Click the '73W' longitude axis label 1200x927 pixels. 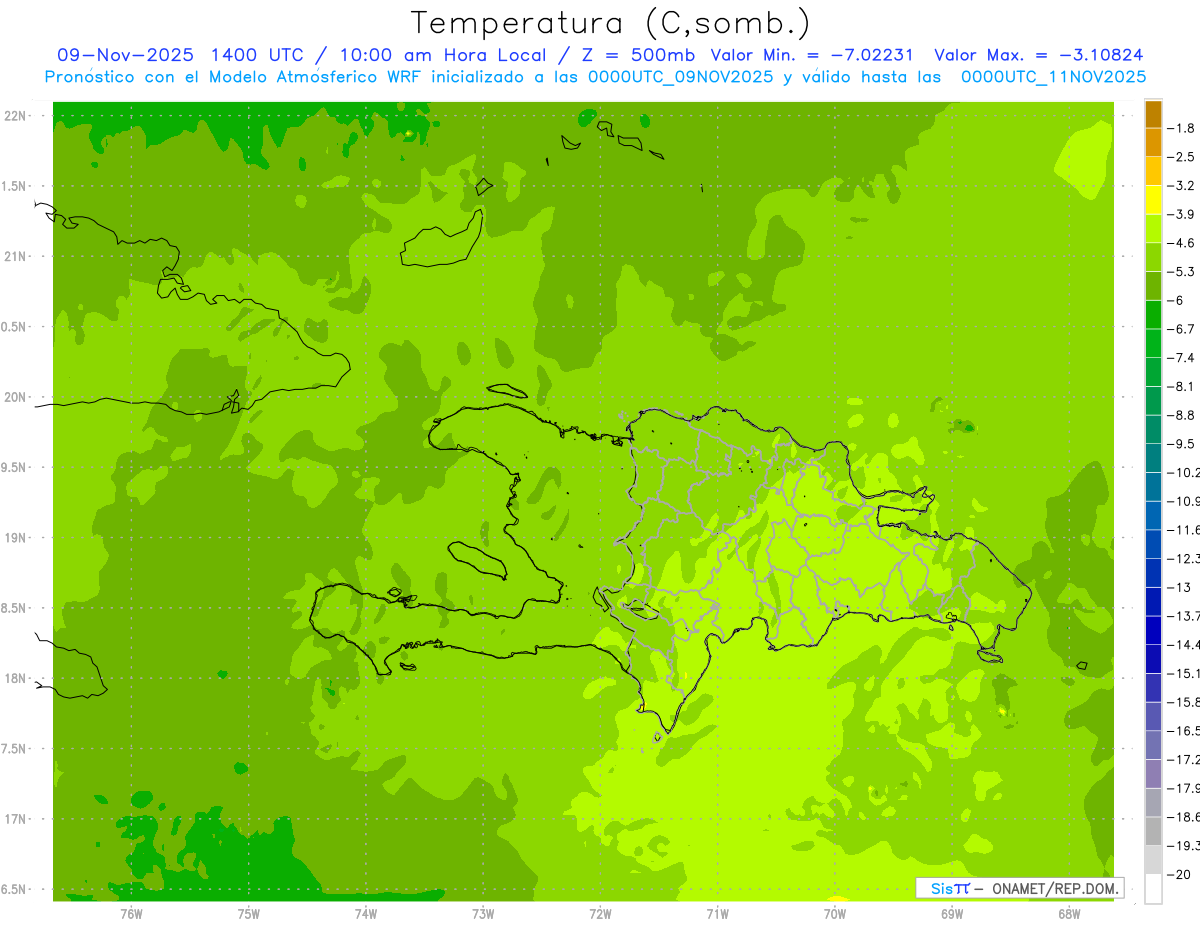pyautogui.click(x=483, y=914)
